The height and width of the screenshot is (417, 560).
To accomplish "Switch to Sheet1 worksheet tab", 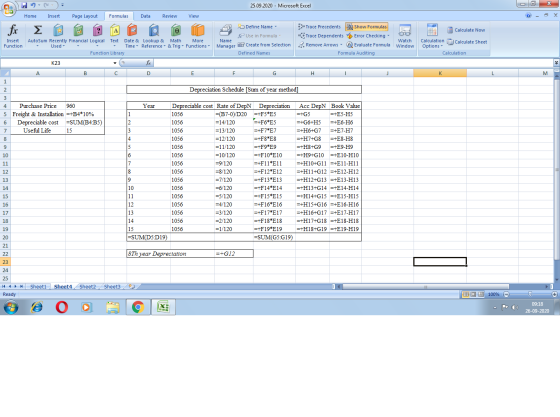I will (38, 287).
